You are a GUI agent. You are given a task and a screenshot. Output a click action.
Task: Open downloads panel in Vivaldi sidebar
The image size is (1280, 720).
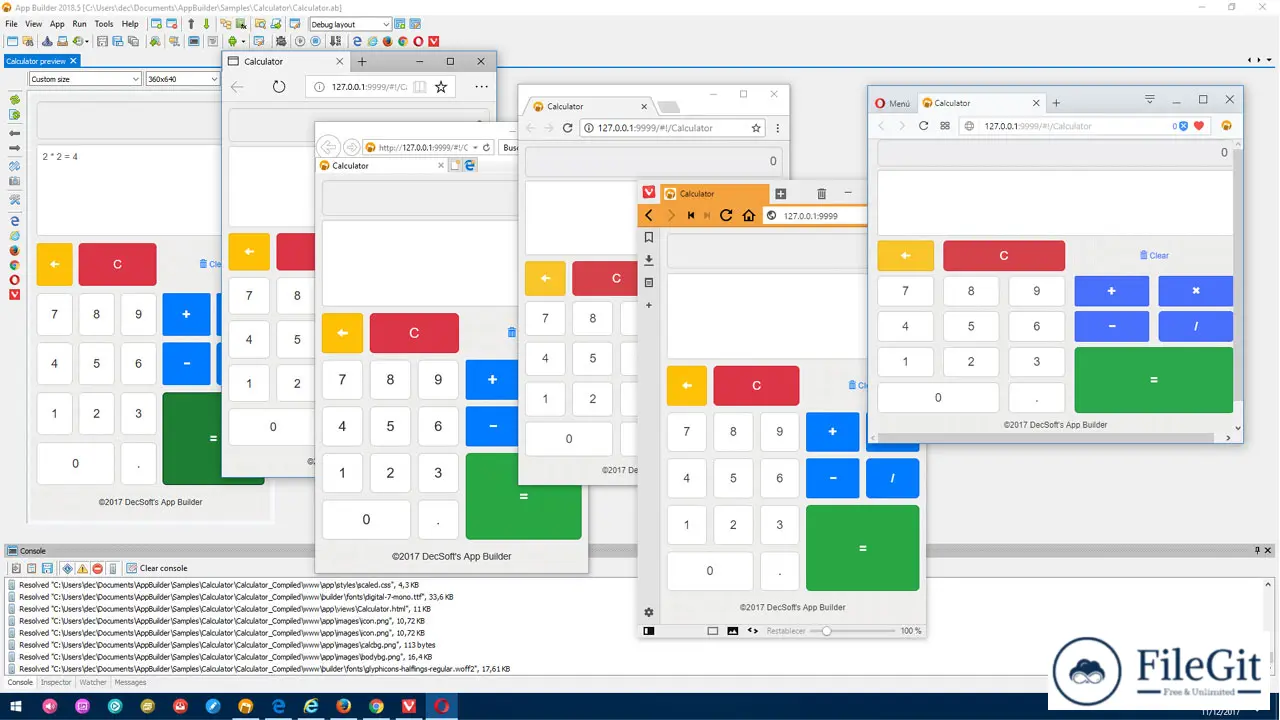649,260
